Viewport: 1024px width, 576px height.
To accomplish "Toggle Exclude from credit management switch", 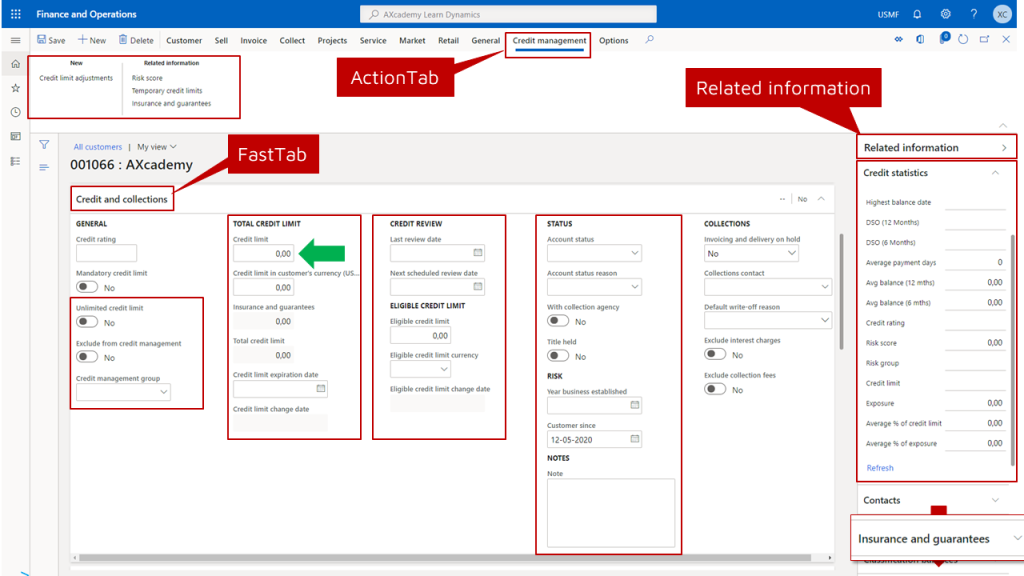I will coord(87,357).
